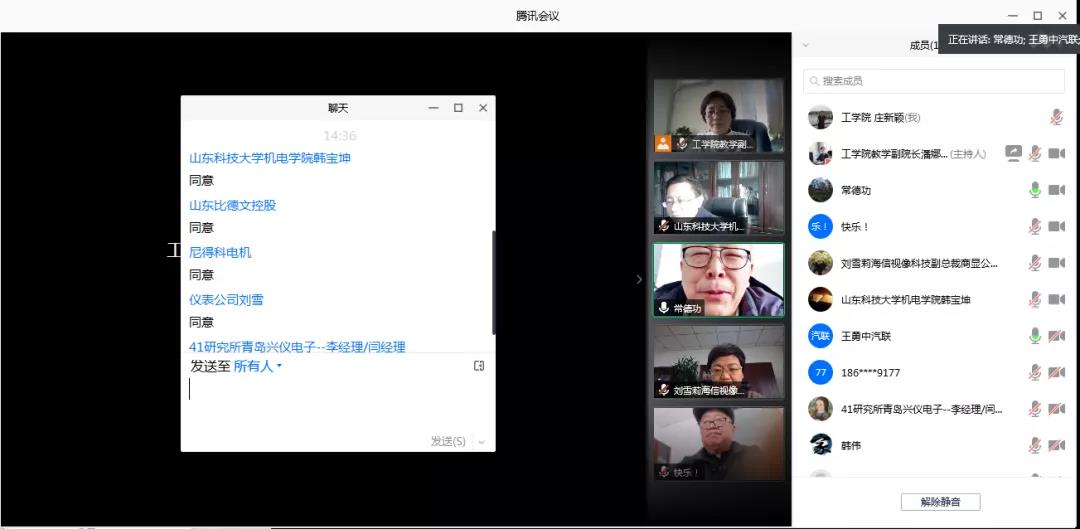
Task: Open the send options arrow next to 发送(S)
Action: 481,442
